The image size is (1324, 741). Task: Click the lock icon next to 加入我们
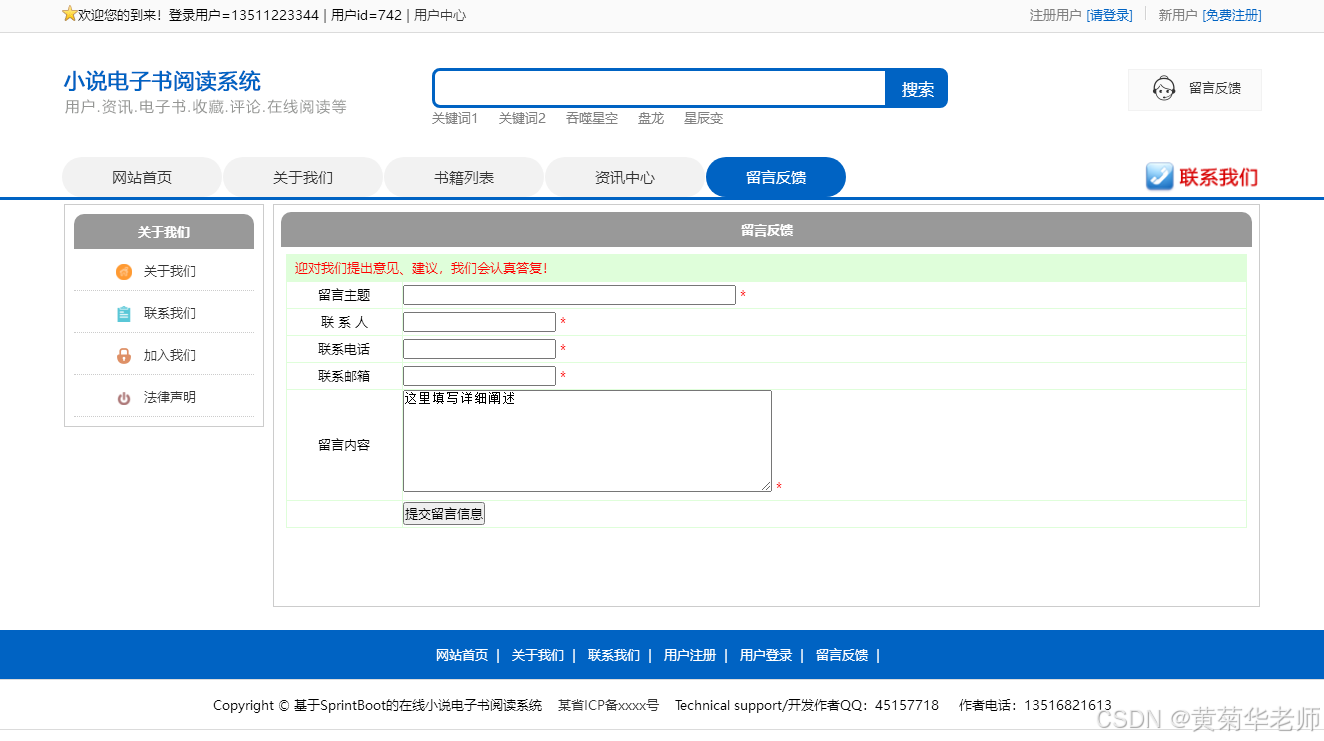(x=124, y=356)
